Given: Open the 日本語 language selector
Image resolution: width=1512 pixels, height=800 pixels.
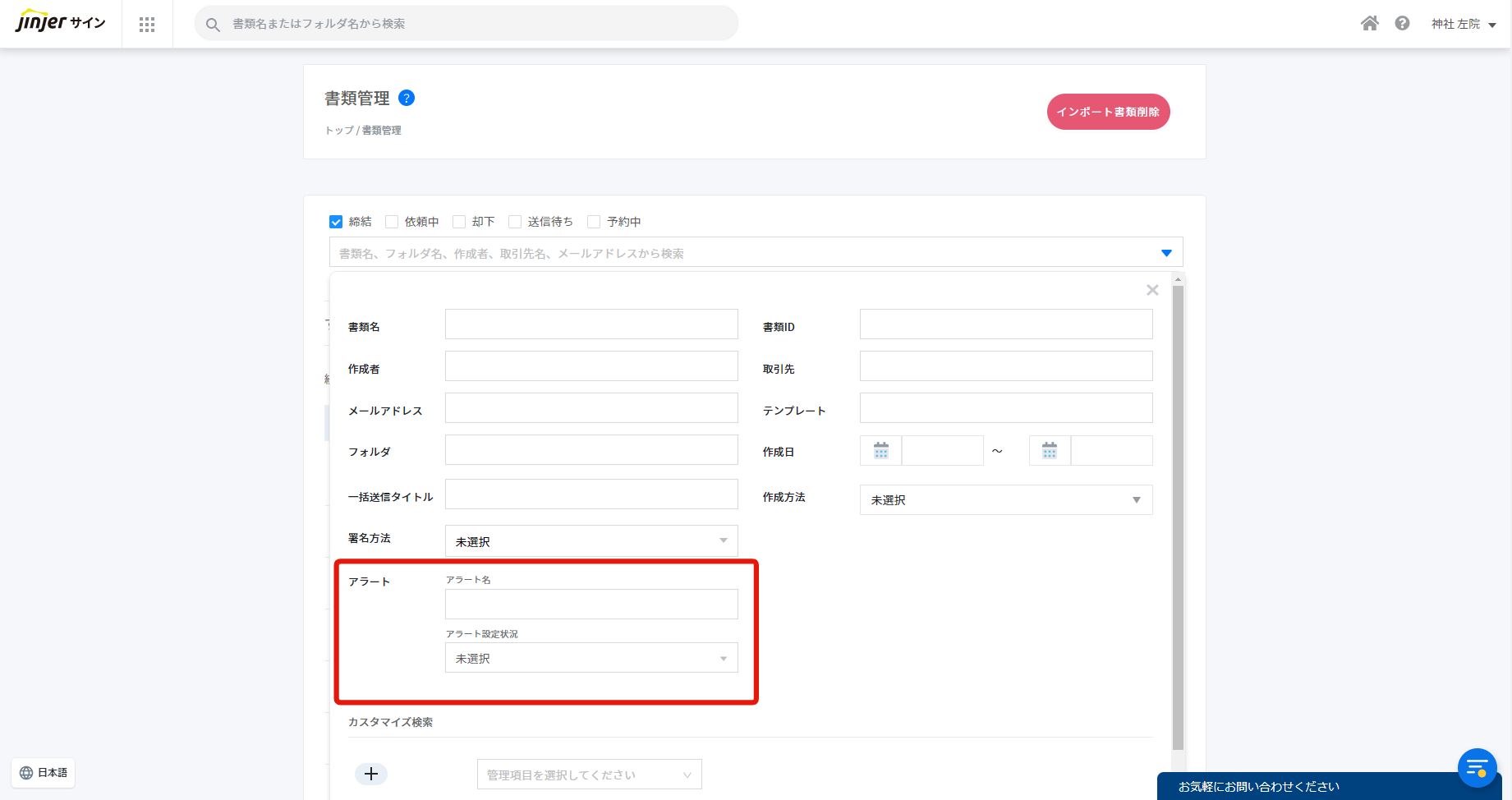Looking at the screenshot, I should tap(44, 773).
